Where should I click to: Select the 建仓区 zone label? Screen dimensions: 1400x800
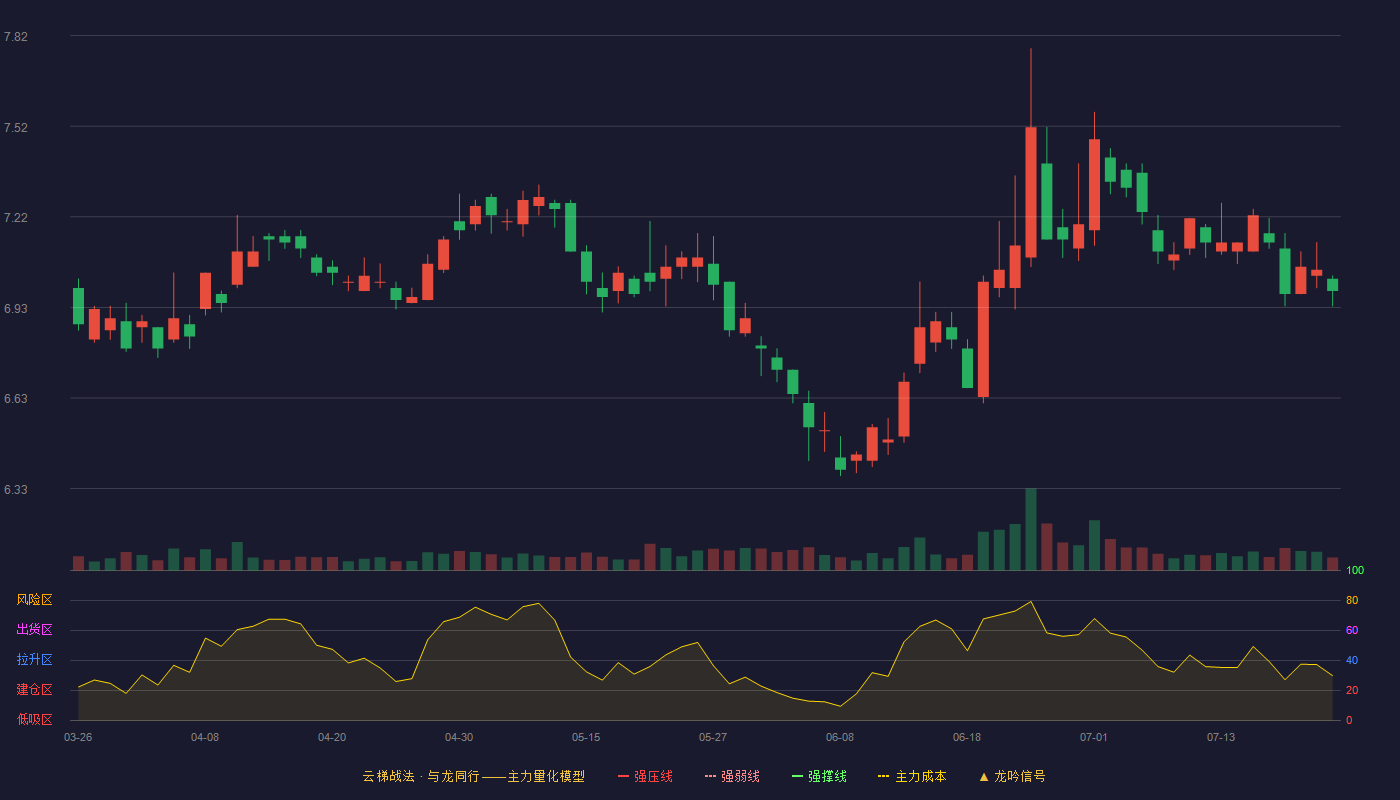[35, 690]
